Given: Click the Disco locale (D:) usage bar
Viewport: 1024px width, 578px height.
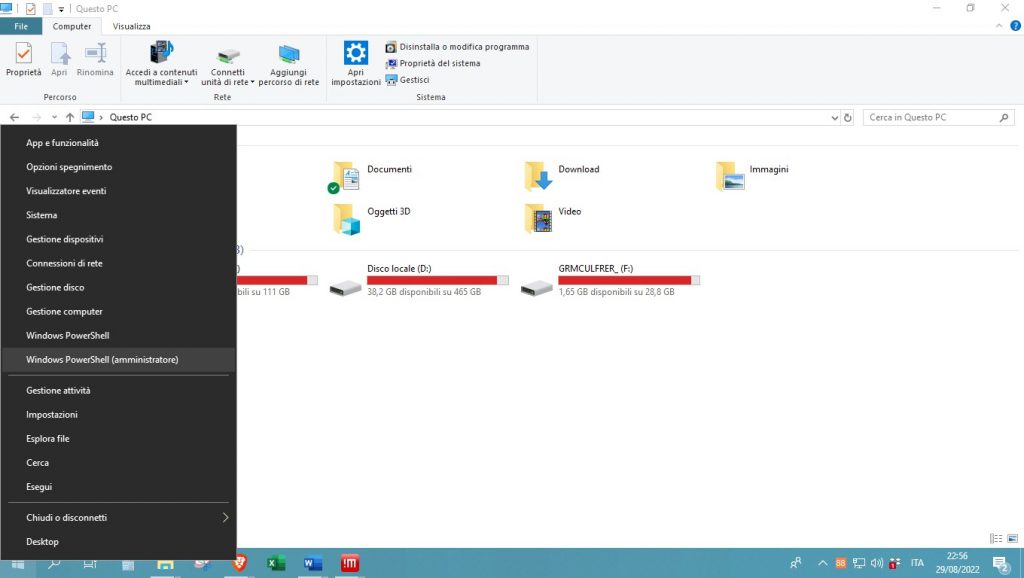Looking at the screenshot, I should [438, 281].
